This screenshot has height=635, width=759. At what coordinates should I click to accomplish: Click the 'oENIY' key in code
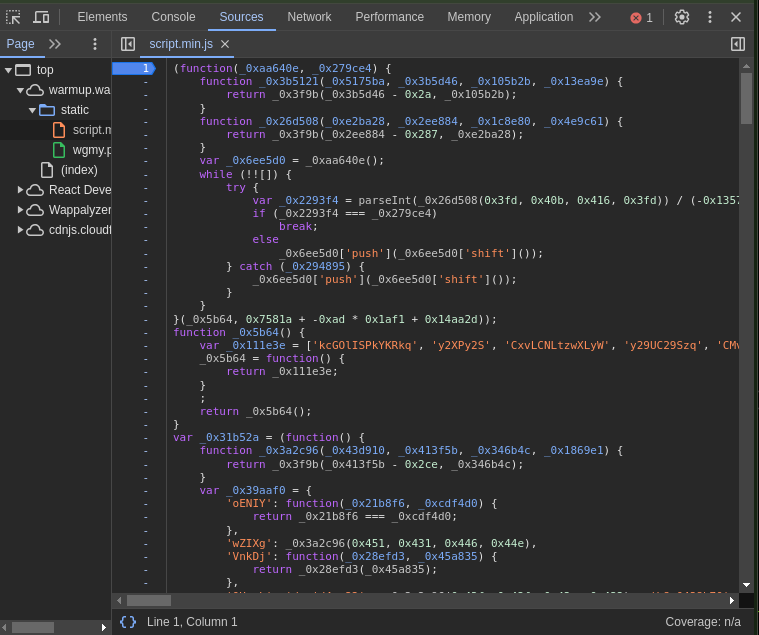tap(249, 504)
